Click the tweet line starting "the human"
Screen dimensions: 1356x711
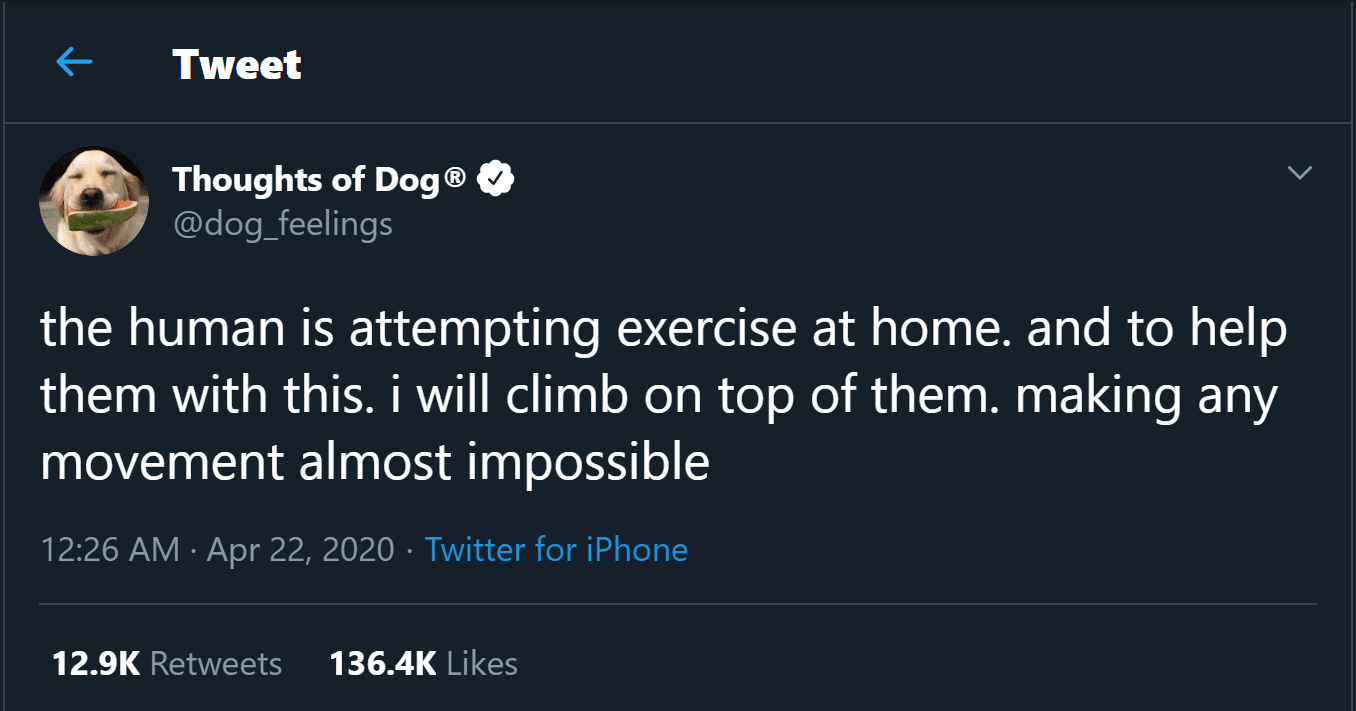coord(662,331)
